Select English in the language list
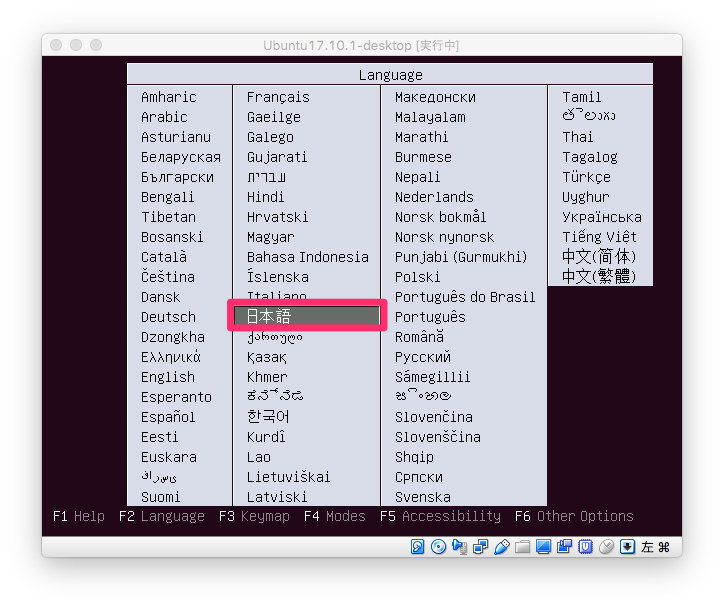This screenshot has width=724, height=607. (168, 377)
